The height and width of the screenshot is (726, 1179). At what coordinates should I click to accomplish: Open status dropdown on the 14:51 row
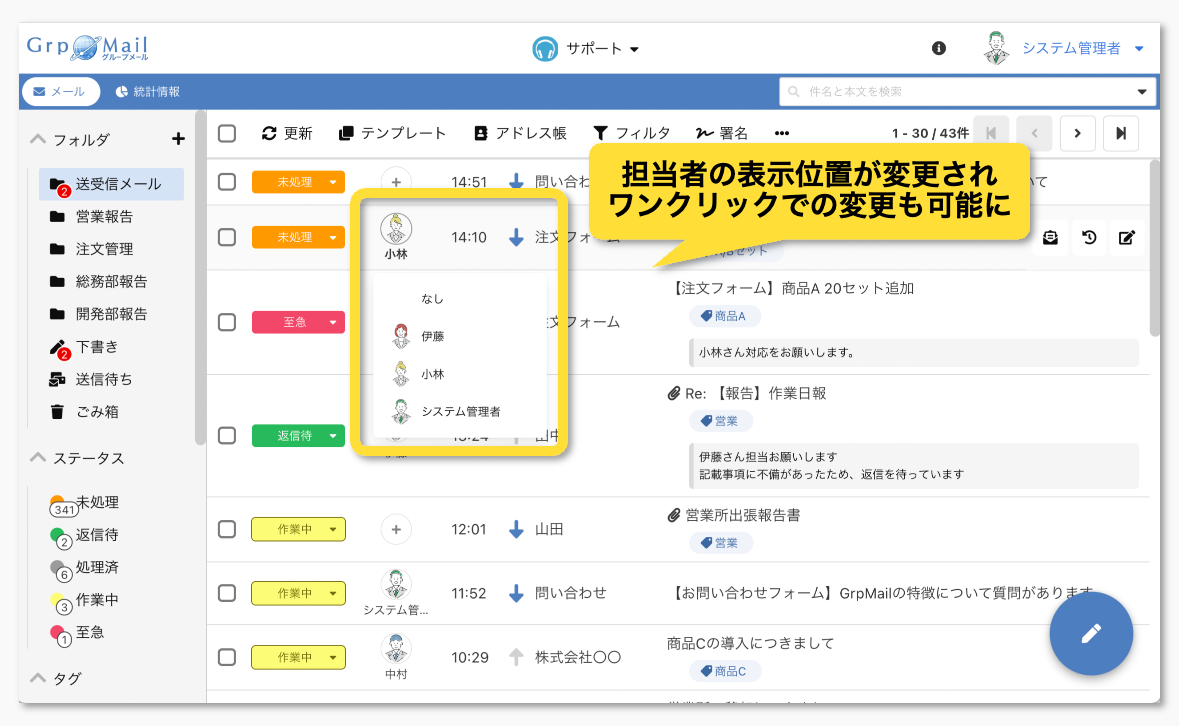[x=299, y=182]
